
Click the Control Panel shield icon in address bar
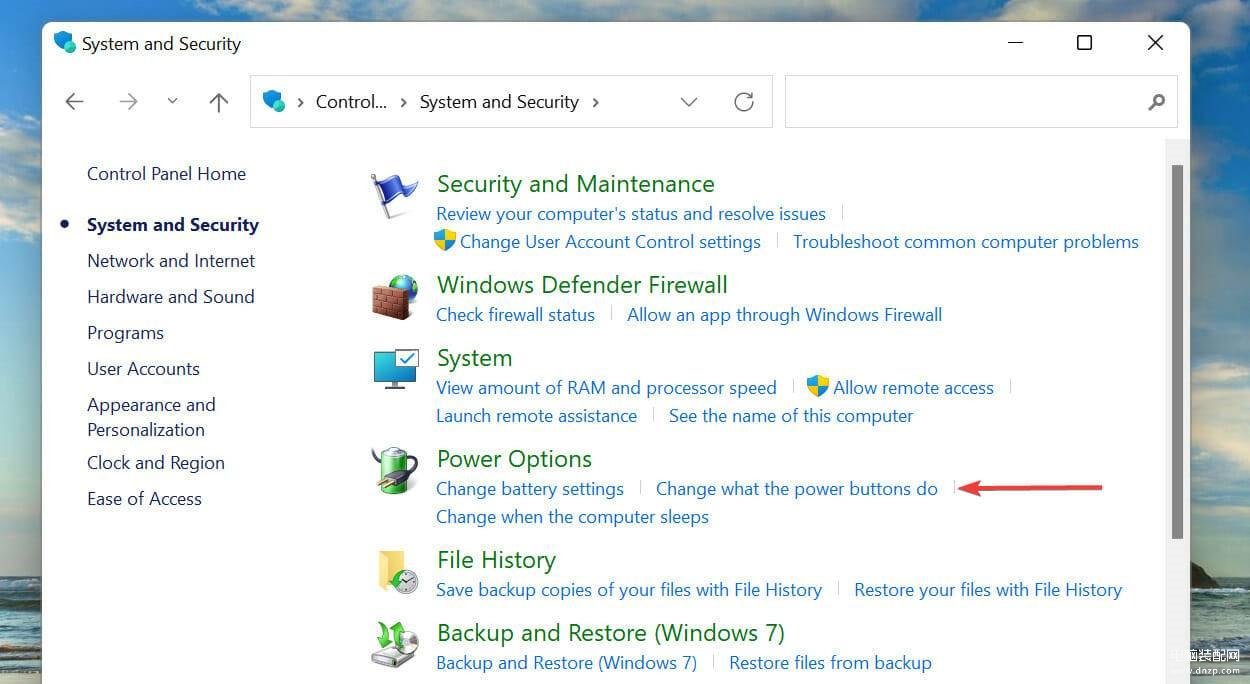point(273,101)
